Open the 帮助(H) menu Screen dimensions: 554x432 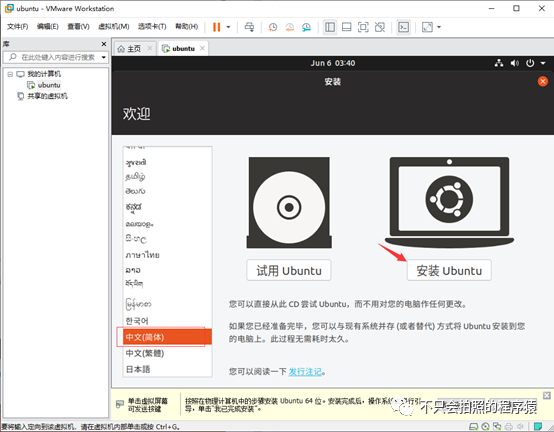pos(187,26)
